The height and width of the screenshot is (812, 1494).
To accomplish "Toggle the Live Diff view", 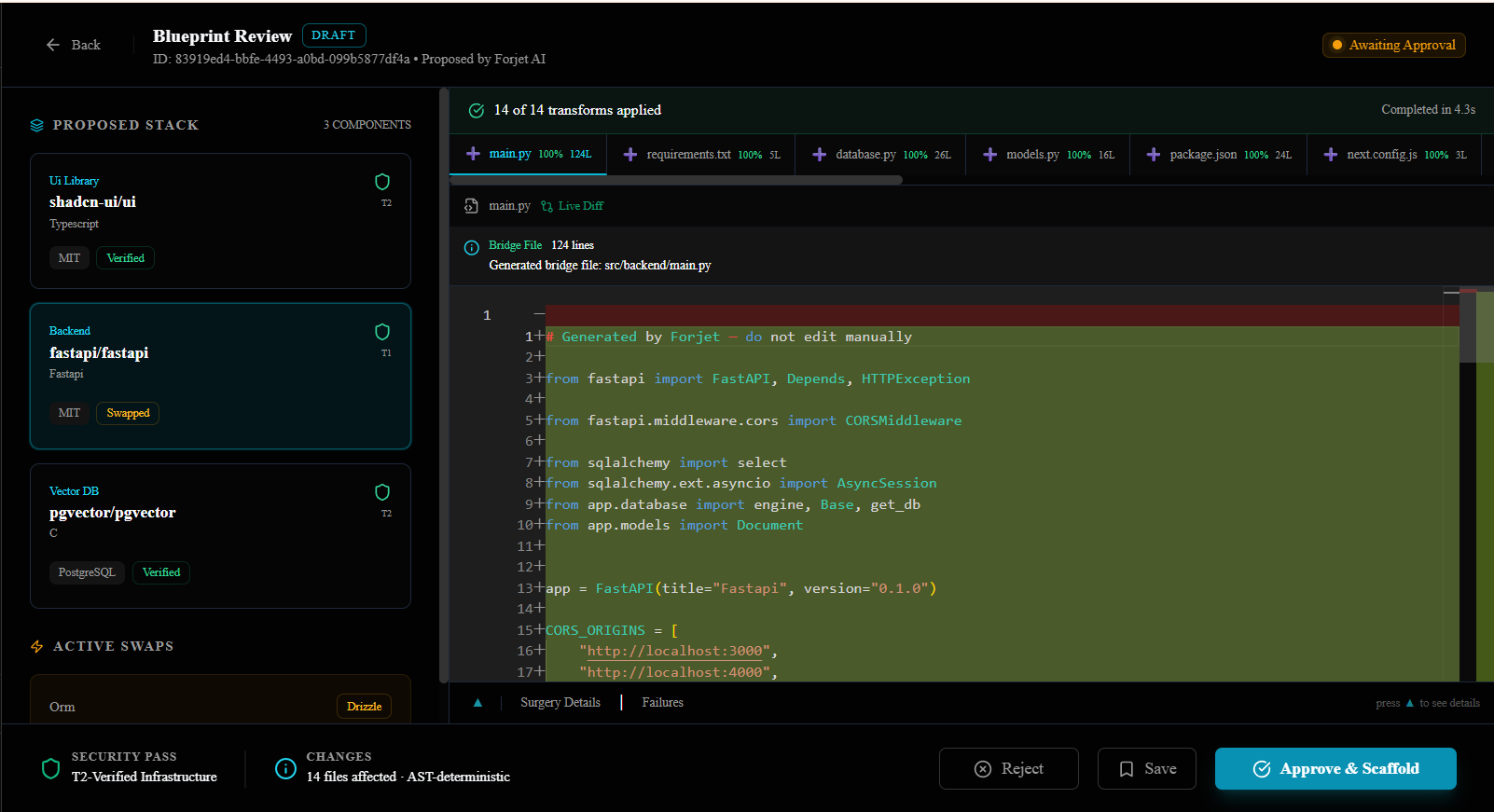I will [572, 206].
